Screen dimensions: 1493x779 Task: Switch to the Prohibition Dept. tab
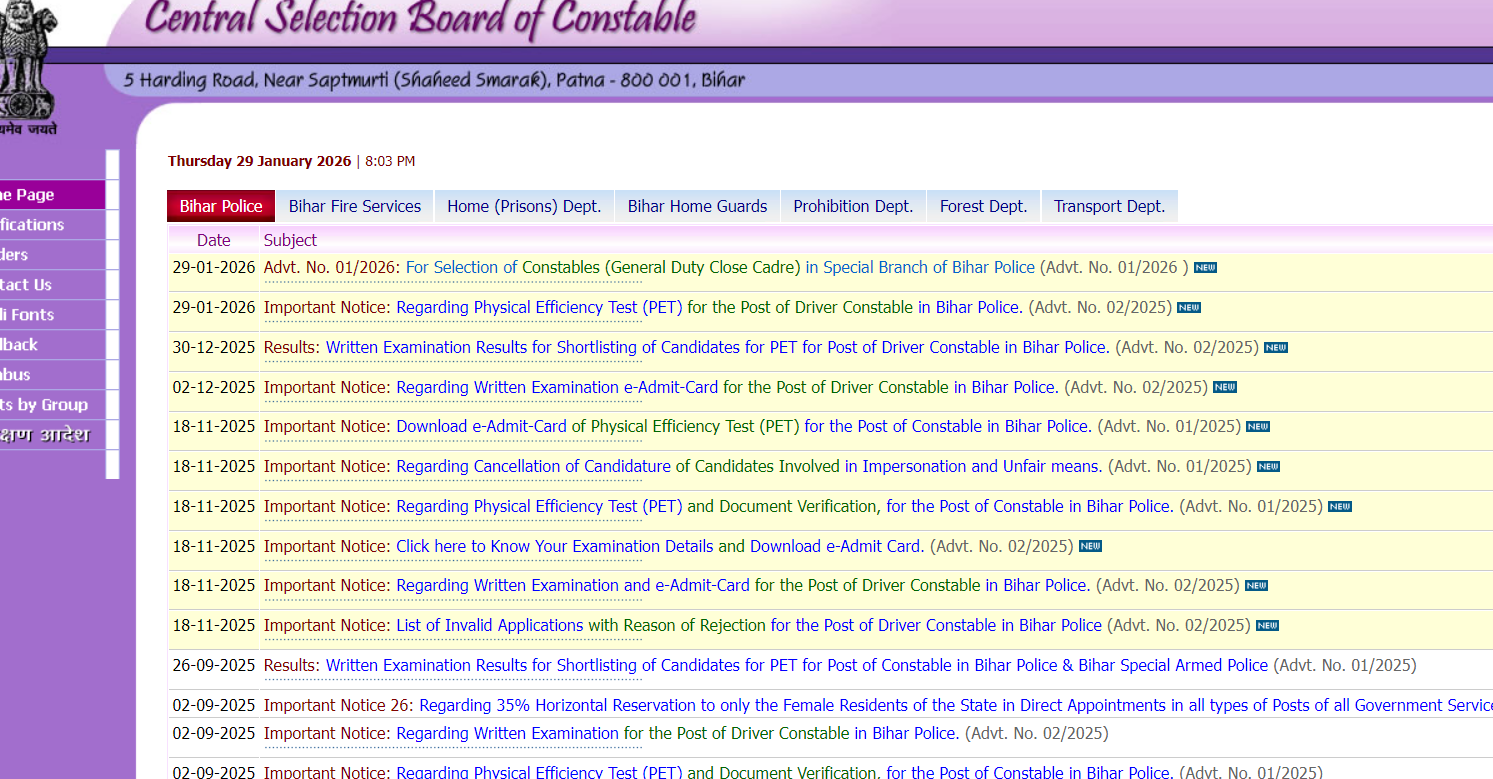coord(853,206)
